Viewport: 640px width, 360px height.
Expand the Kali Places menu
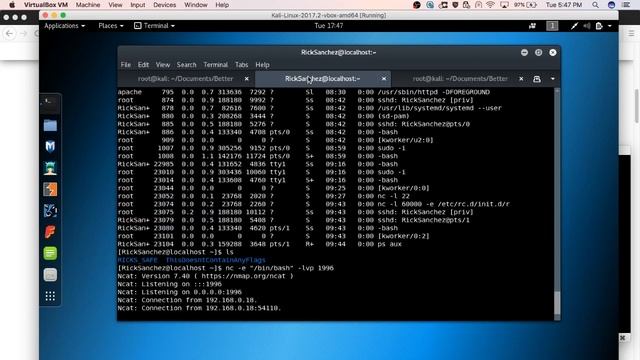(111, 26)
